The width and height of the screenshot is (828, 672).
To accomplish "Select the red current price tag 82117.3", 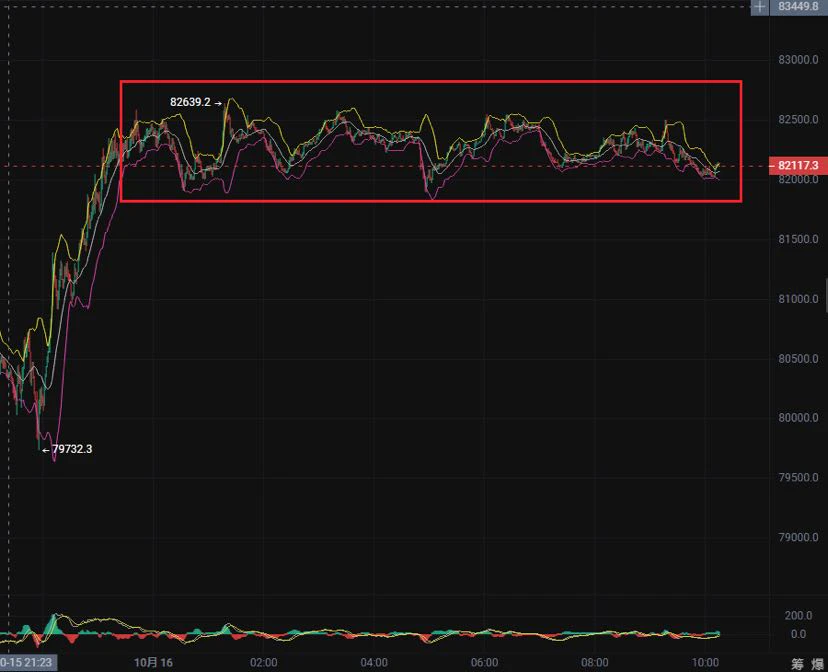I will tap(798, 166).
